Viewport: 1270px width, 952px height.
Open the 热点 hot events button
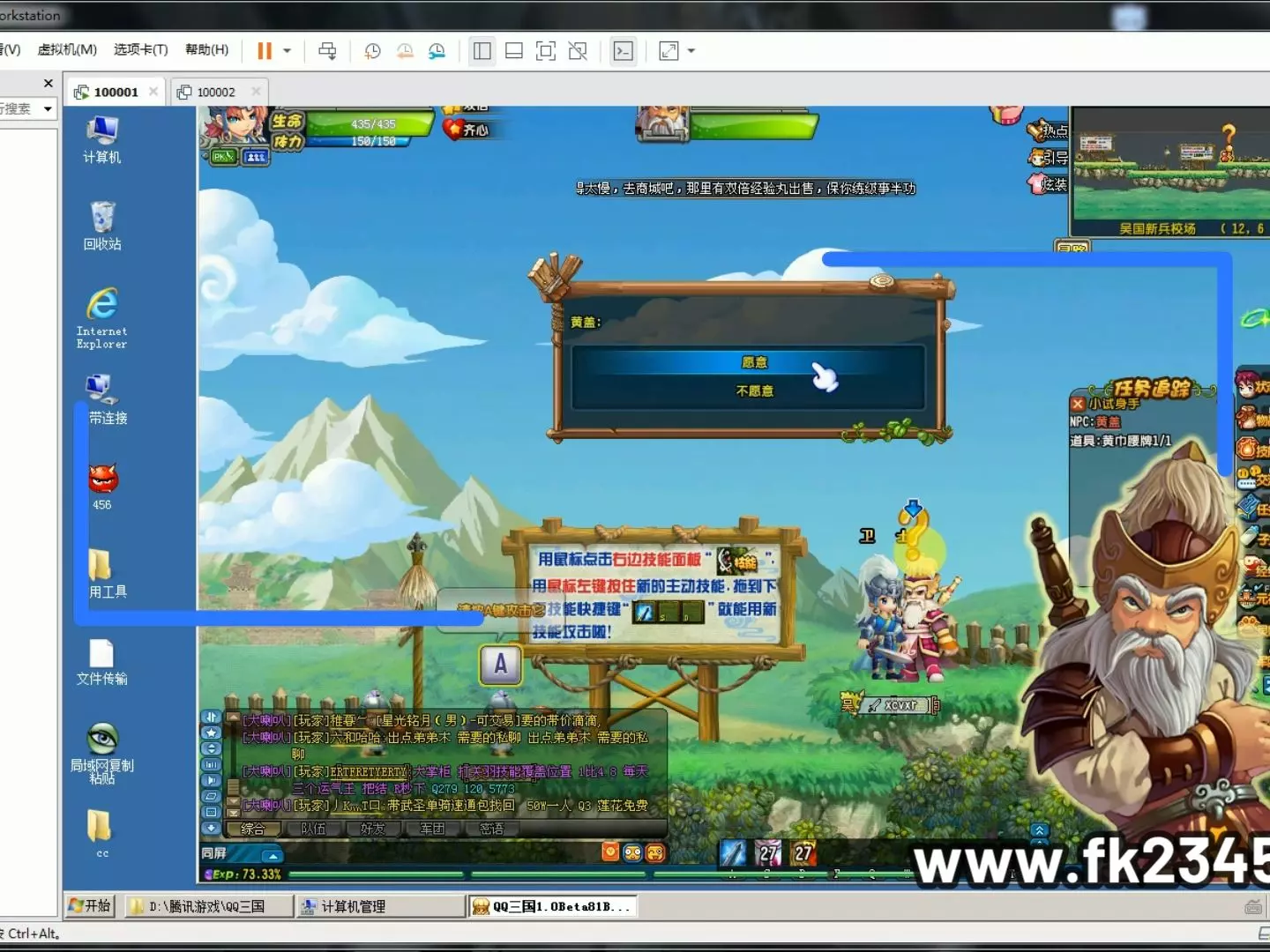(x=1048, y=131)
